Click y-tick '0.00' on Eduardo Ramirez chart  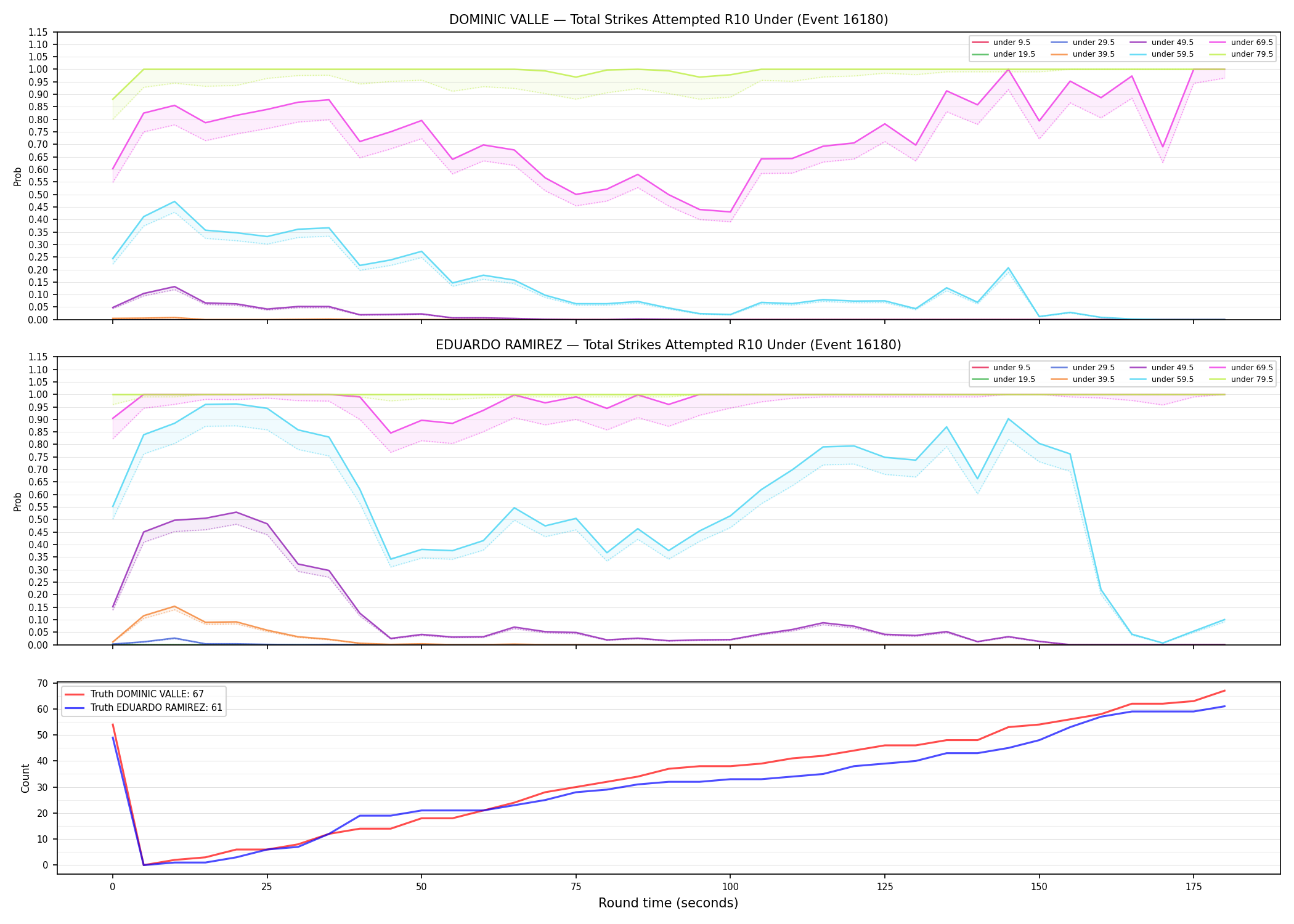point(38,645)
